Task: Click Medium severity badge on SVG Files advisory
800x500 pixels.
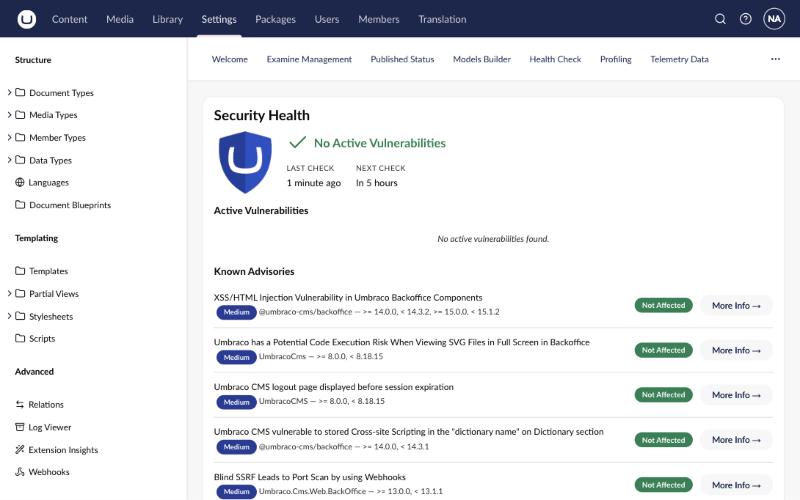Action: [236, 357]
